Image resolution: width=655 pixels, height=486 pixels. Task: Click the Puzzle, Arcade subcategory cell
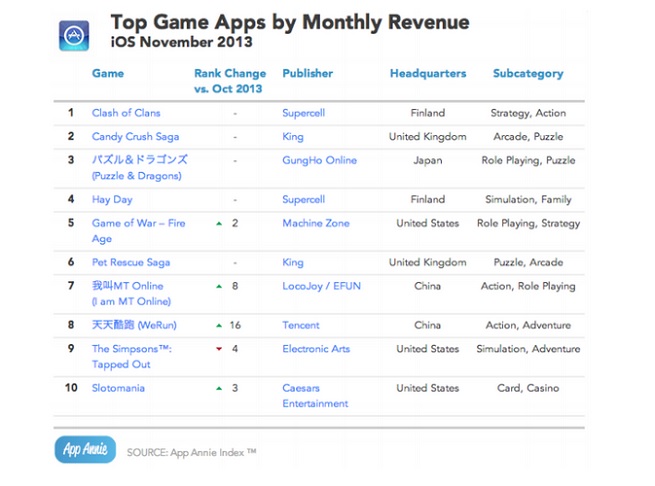pyautogui.click(x=528, y=262)
